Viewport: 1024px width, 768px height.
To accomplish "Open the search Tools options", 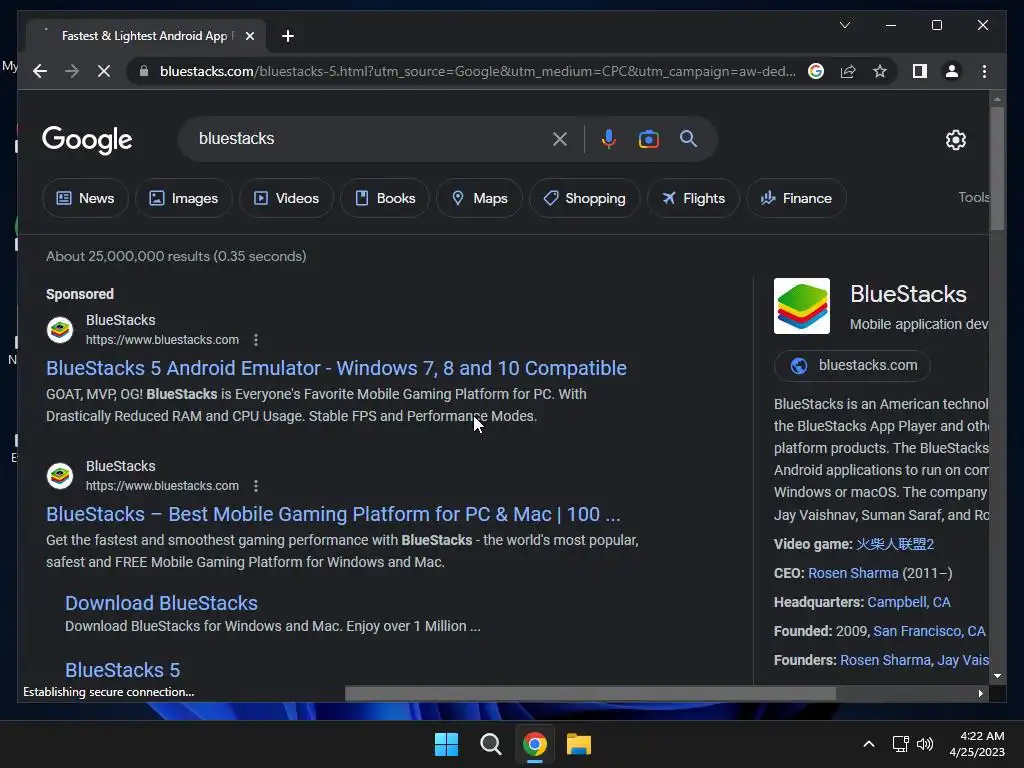I will coord(973,197).
